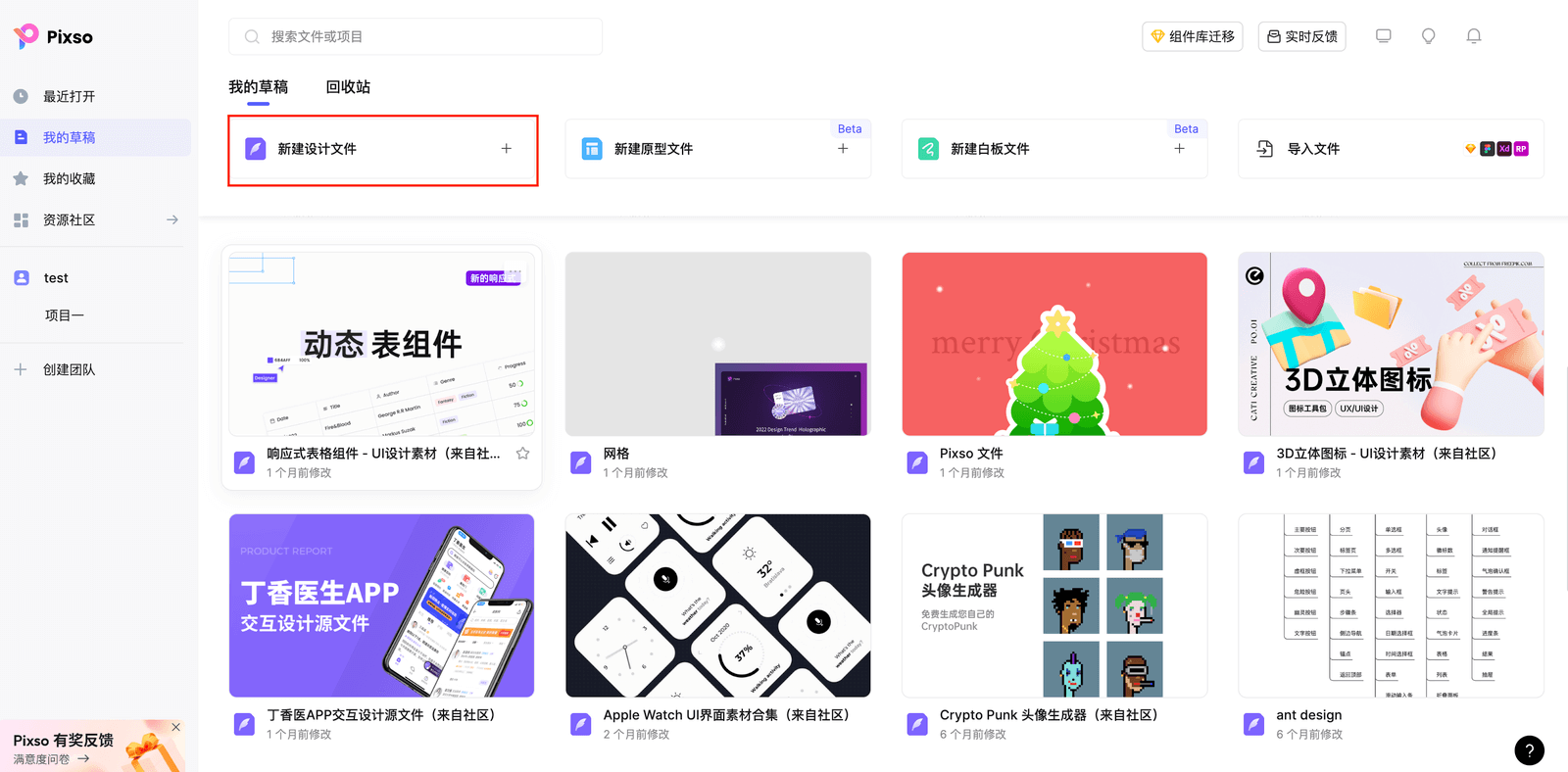This screenshot has height=772, width=1568.
Task: Click the Pixso logo in the sidebar
Action: [x=53, y=36]
